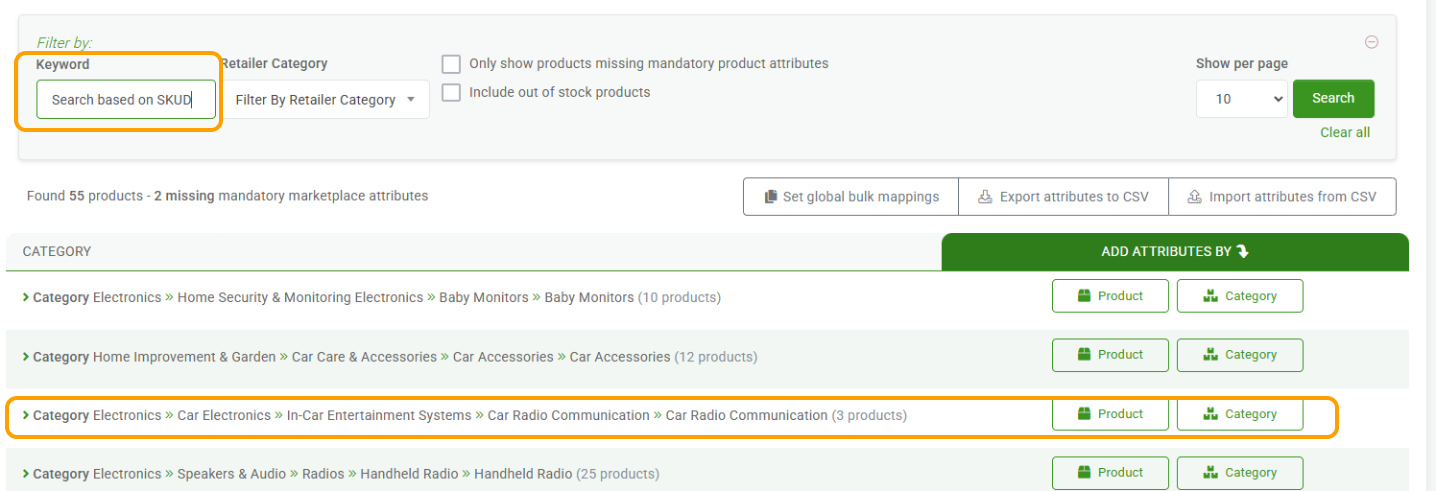Click Category cubes icon in Car Accessories row
Screen dimensions: 1436x491
(1210, 355)
